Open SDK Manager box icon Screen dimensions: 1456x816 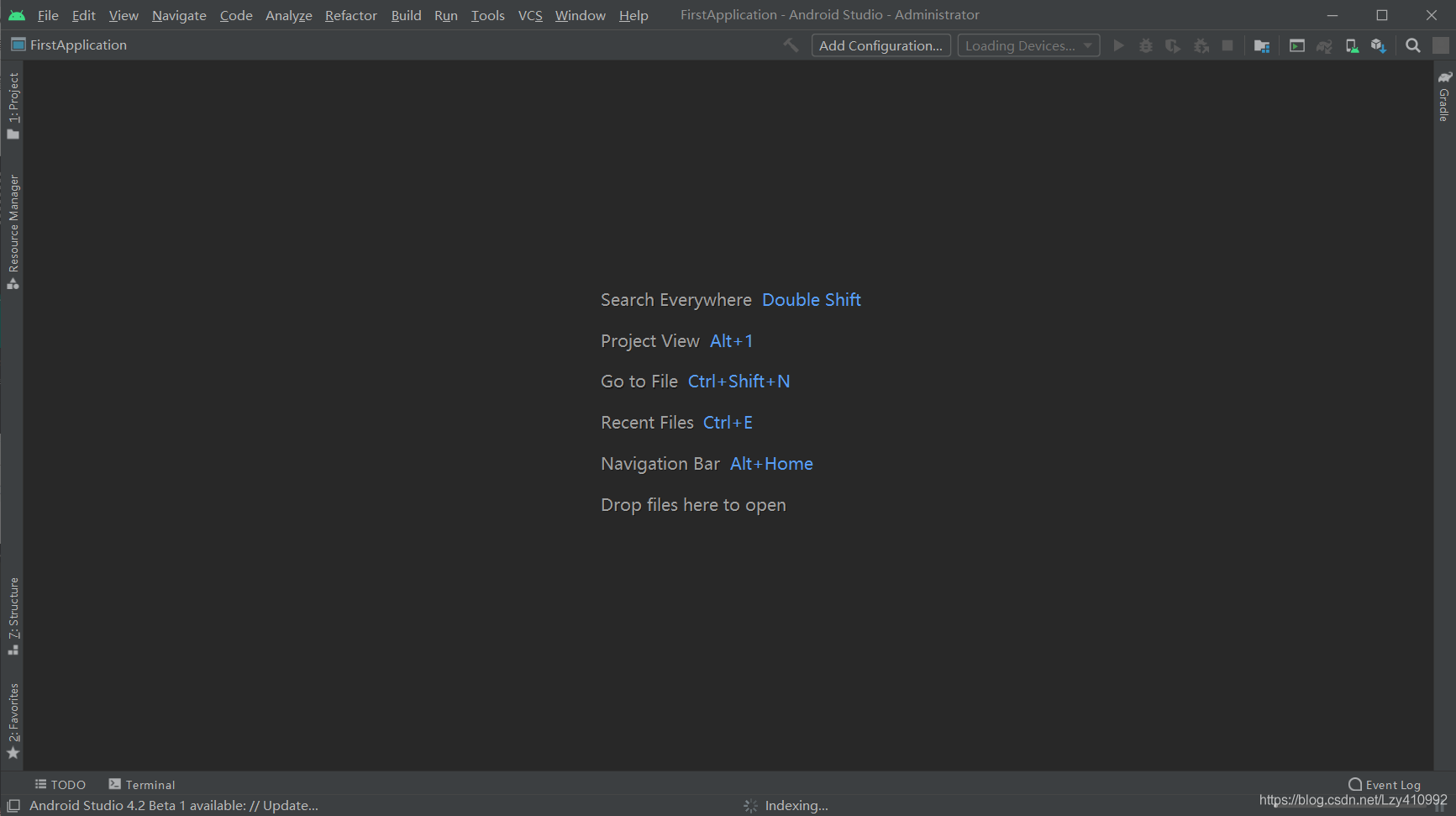point(1379,45)
